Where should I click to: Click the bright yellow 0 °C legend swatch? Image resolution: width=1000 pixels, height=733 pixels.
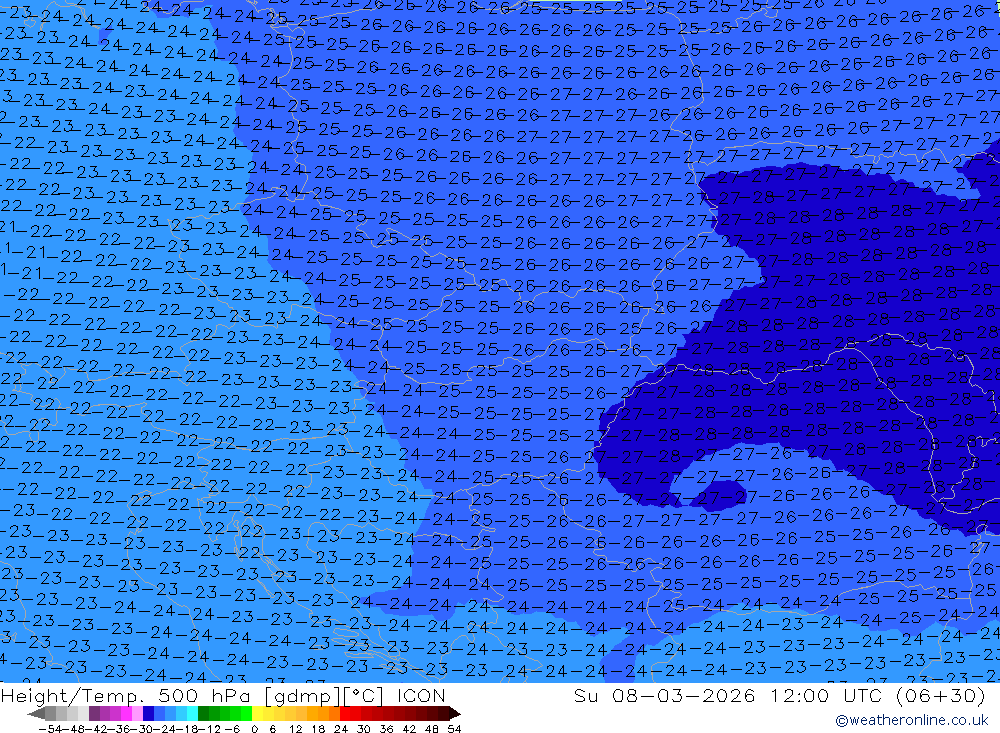(x=257, y=713)
